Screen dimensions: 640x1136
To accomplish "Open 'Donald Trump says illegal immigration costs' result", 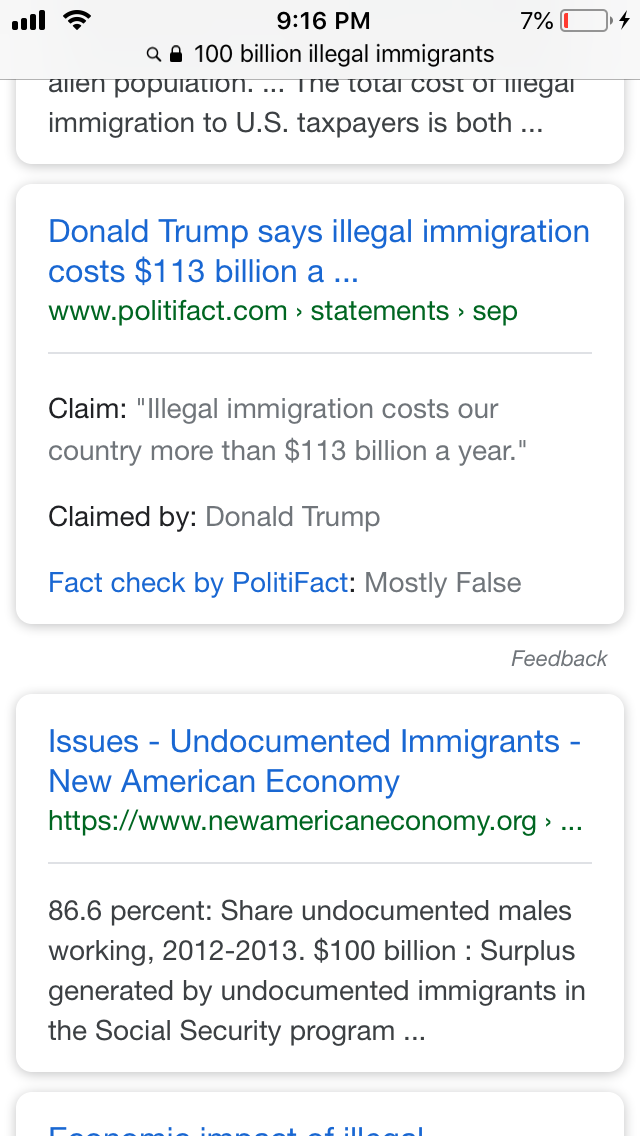I will 319,251.
